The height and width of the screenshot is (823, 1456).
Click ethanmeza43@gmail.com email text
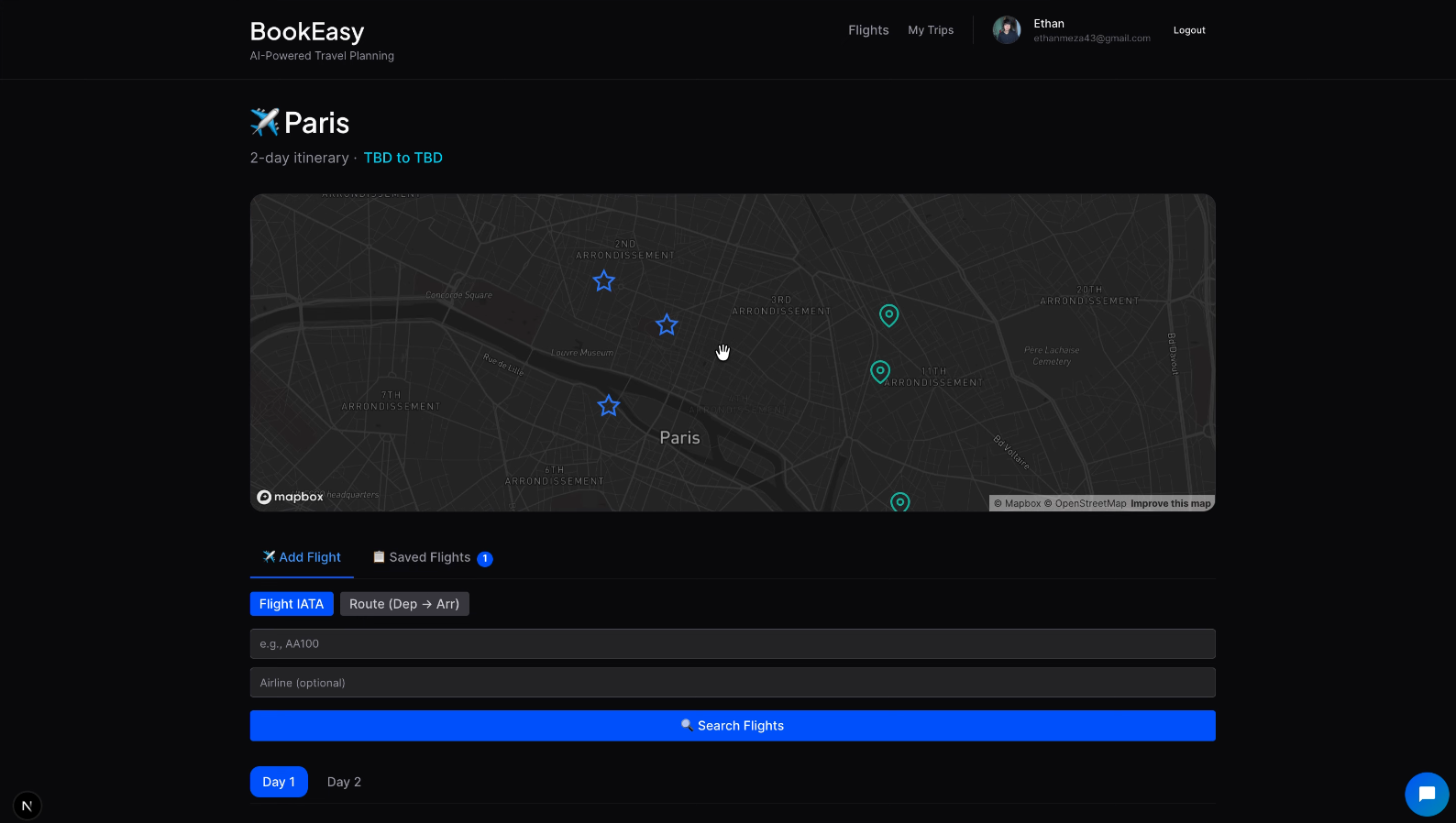click(x=1092, y=38)
